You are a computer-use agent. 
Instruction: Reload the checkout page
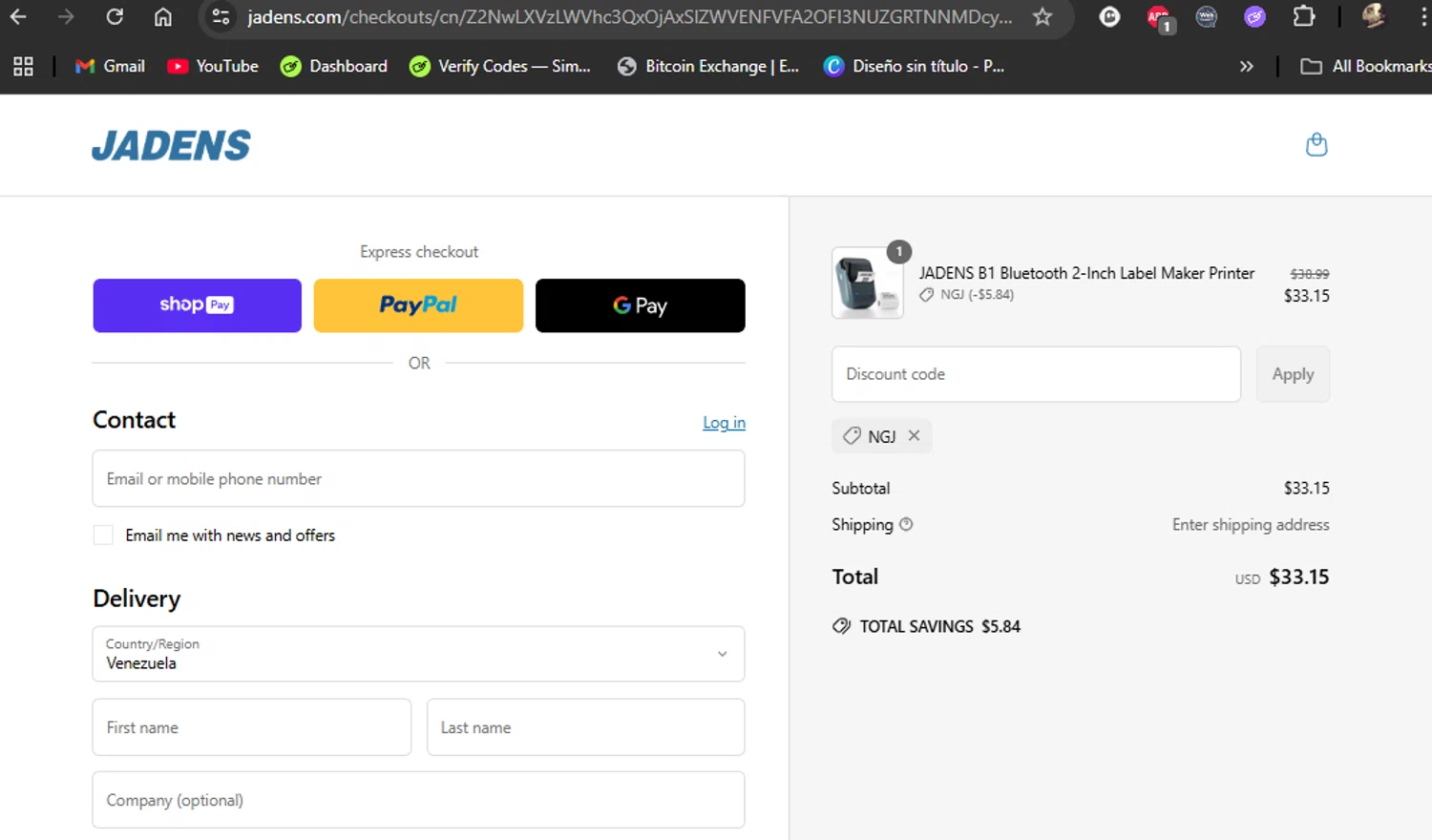click(x=115, y=16)
